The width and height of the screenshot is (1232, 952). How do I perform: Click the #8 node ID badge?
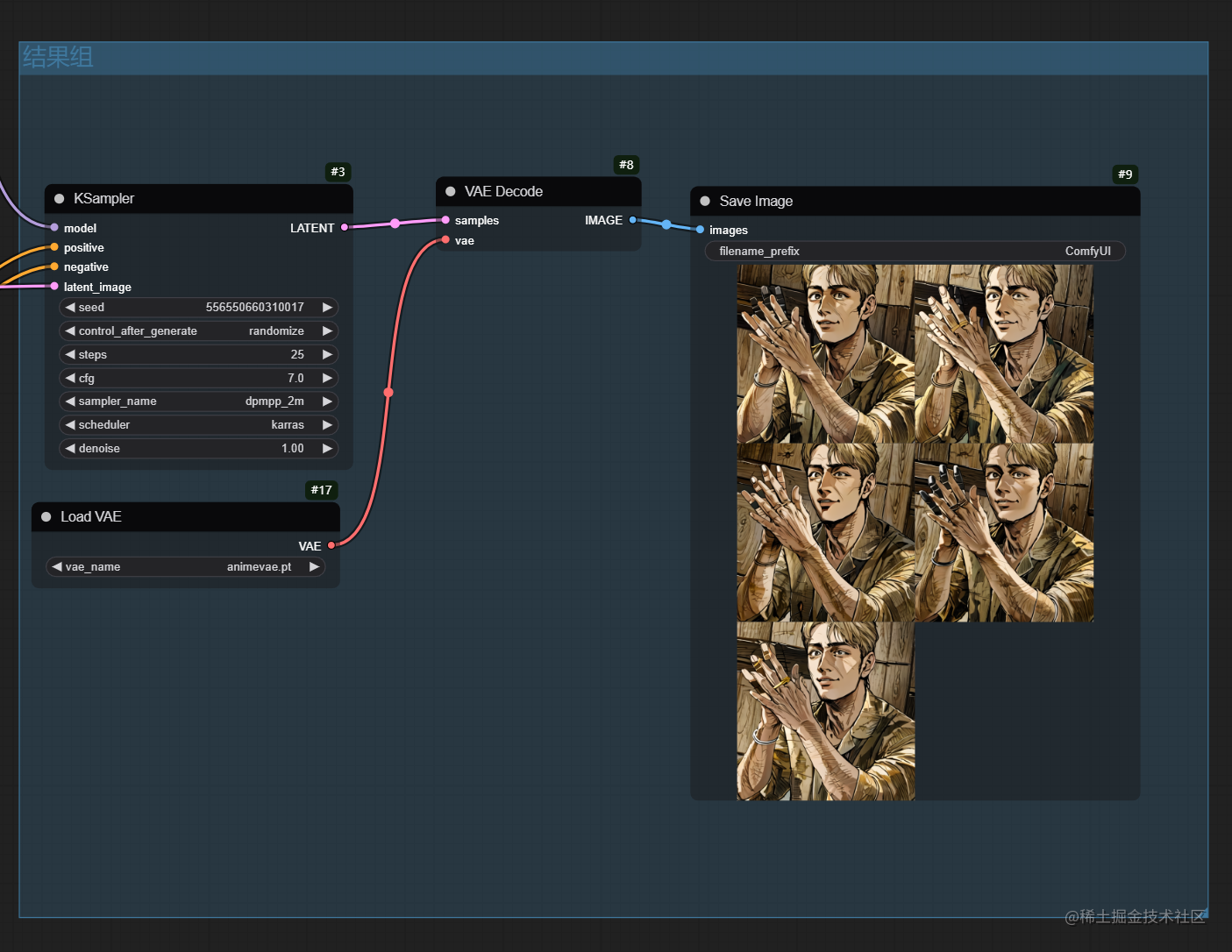[x=626, y=165]
